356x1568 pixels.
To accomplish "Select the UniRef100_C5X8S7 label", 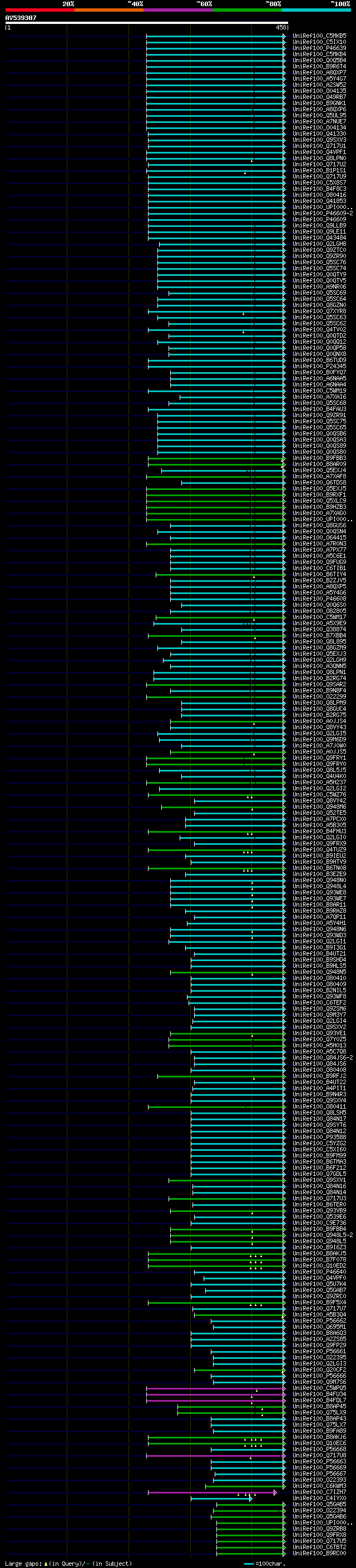I will click(319, 182).
